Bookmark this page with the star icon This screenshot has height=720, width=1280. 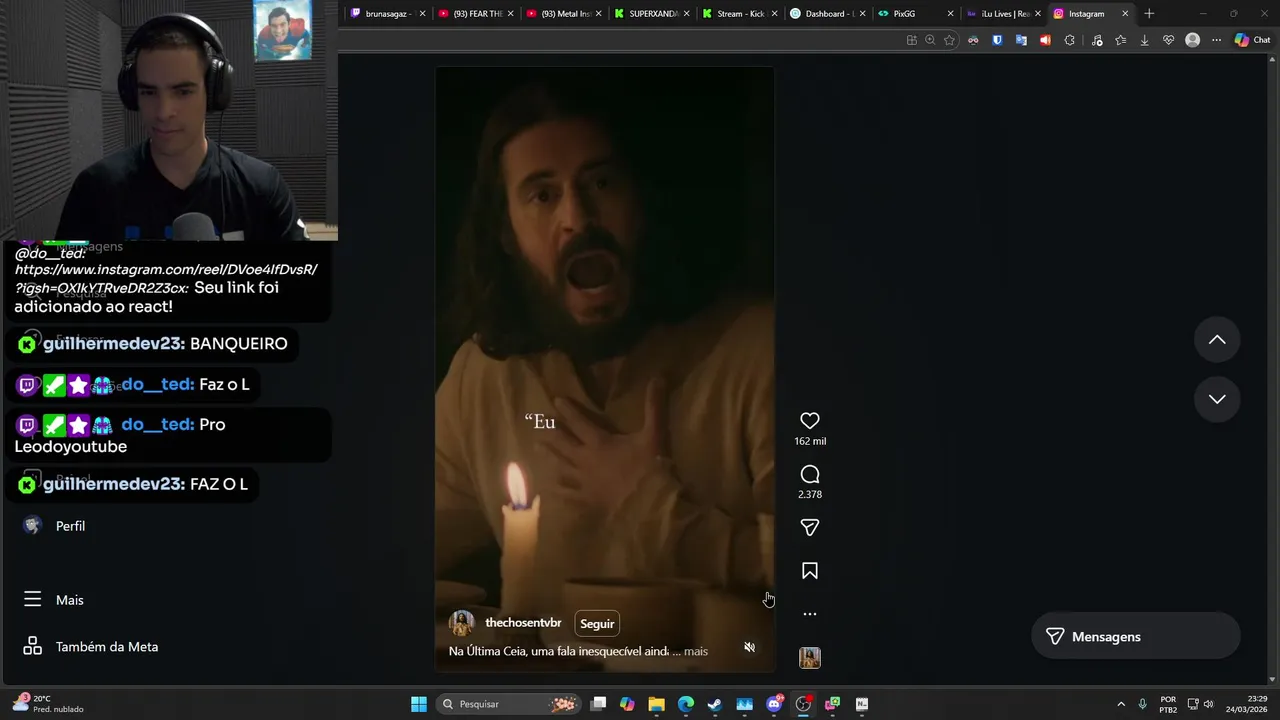point(949,40)
